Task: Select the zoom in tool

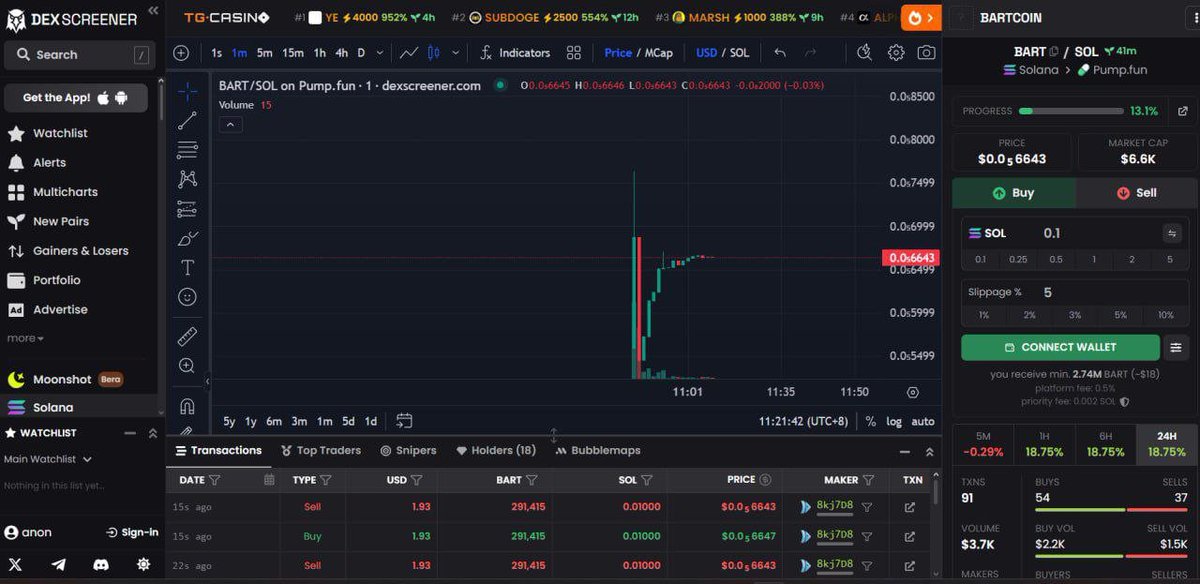Action: [187, 366]
